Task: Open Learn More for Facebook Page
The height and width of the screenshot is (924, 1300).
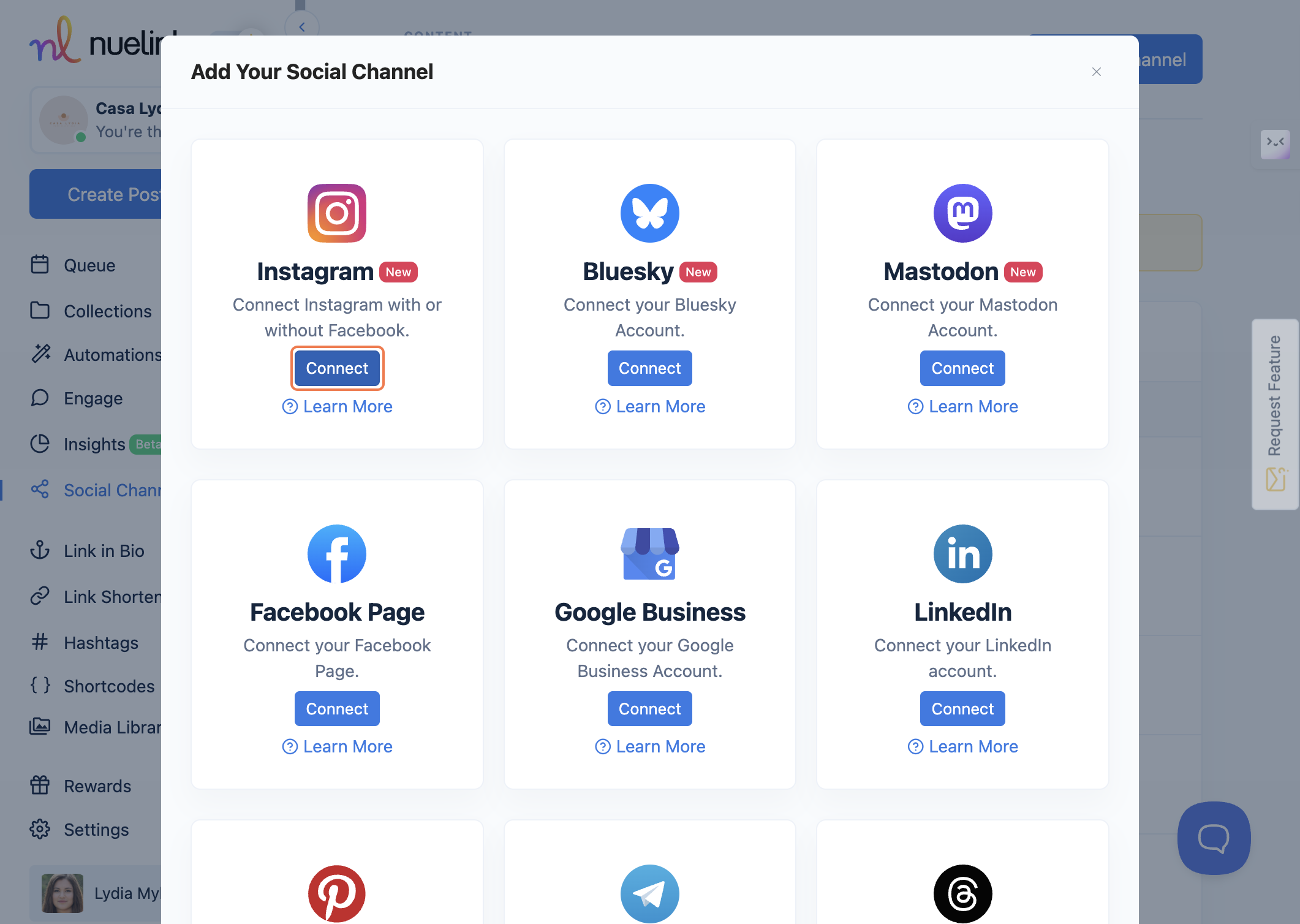Action: 337,747
